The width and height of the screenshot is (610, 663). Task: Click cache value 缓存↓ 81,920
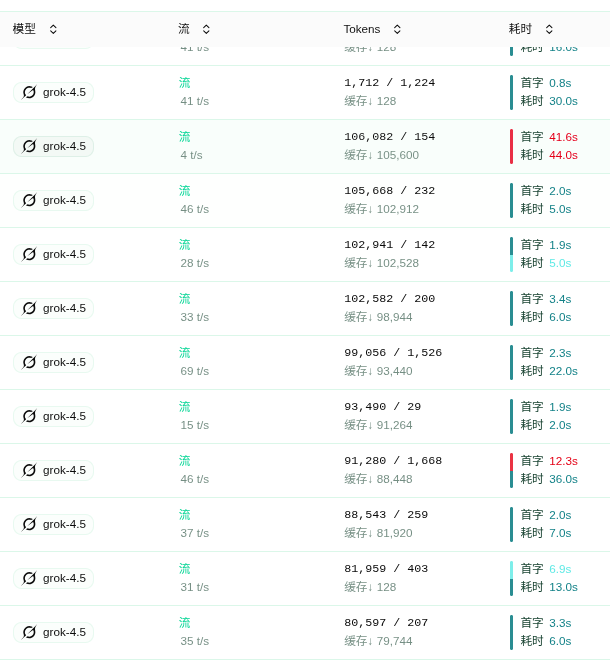click(378, 533)
